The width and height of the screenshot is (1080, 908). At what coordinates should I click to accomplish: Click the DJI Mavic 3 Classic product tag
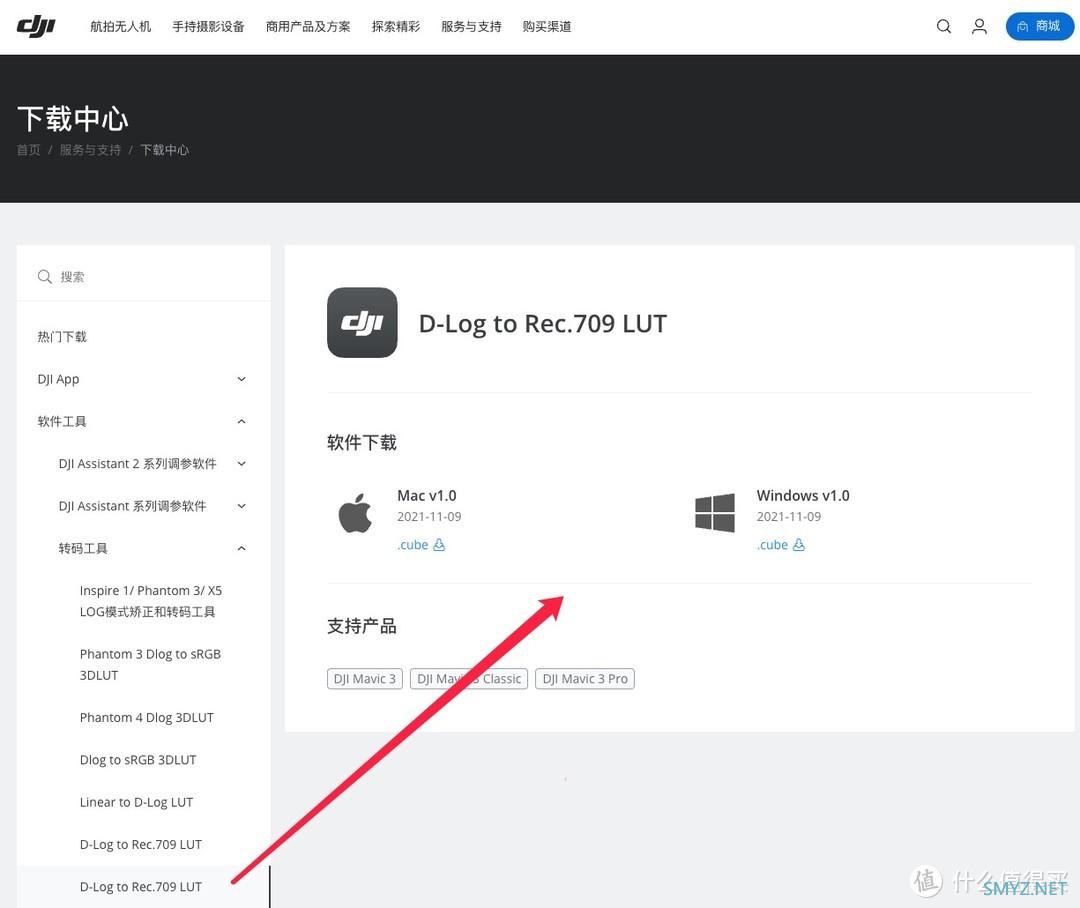pos(469,679)
